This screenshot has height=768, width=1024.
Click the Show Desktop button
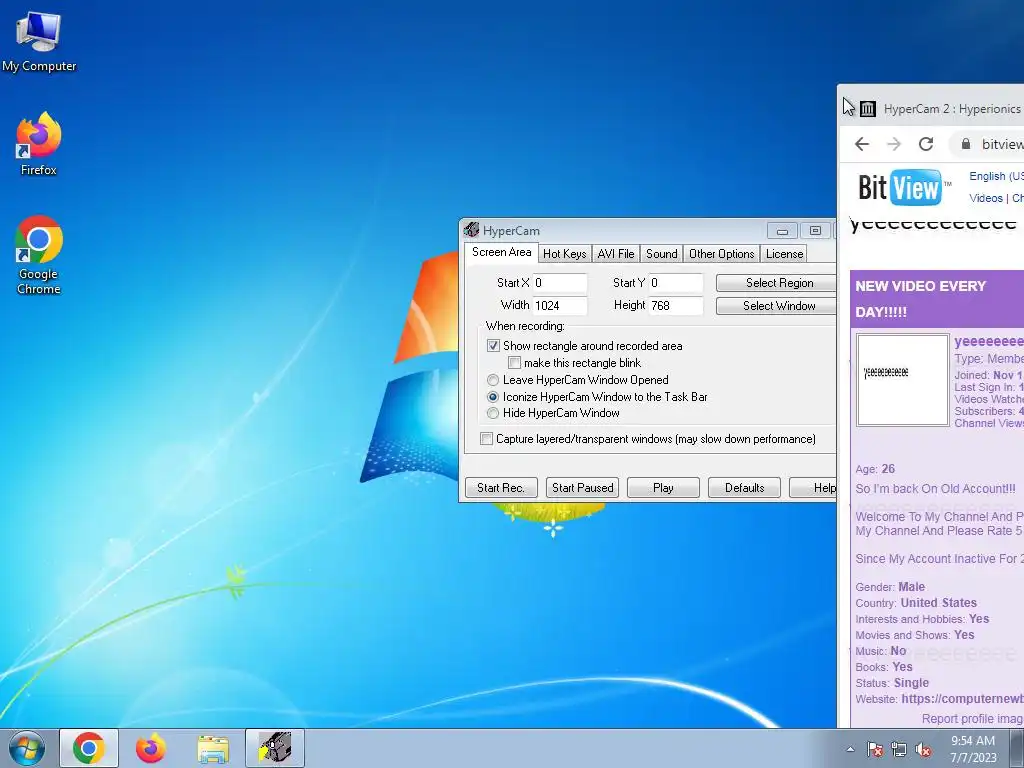point(1017,748)
